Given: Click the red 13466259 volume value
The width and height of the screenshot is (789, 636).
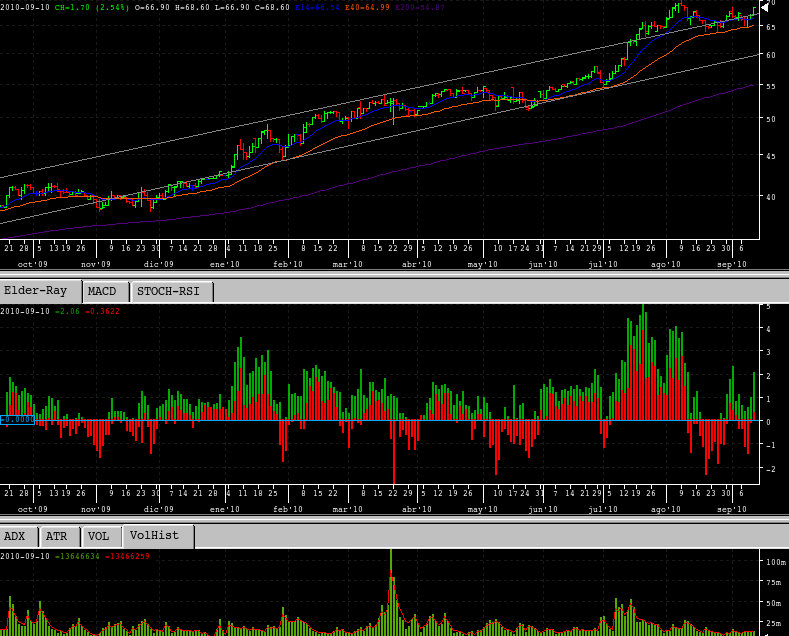Looking at the screenshot, I should coord(127,556).
